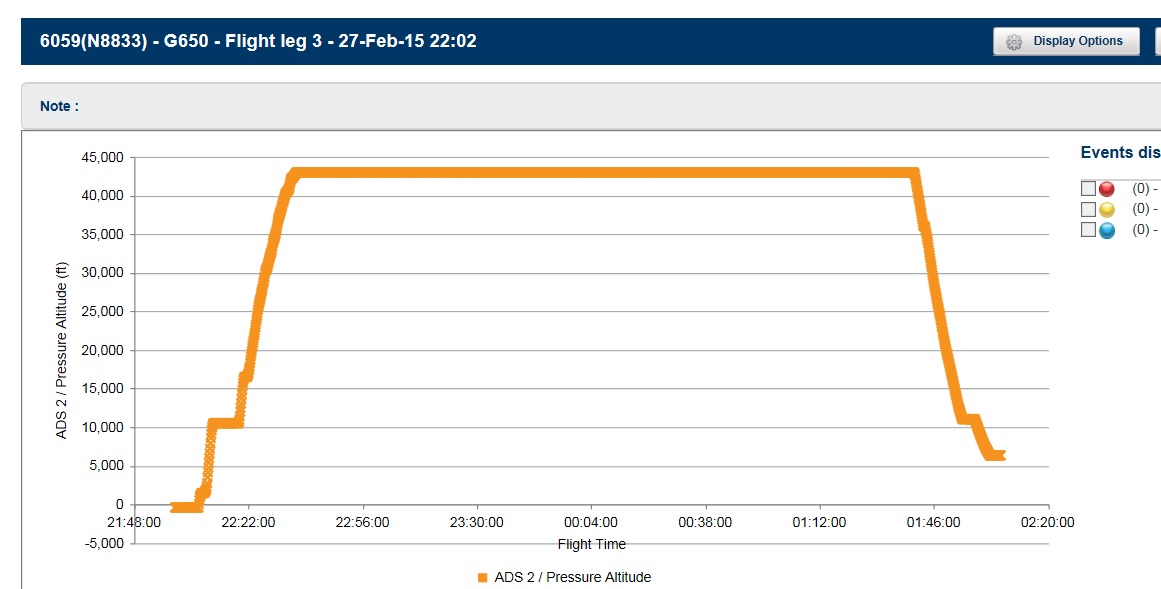Image resolution: width=1161 pixels, height=589 pixels.
Task: Click the ADS 2 / Pressure Altitude legend label
Action: pos(572,577)
